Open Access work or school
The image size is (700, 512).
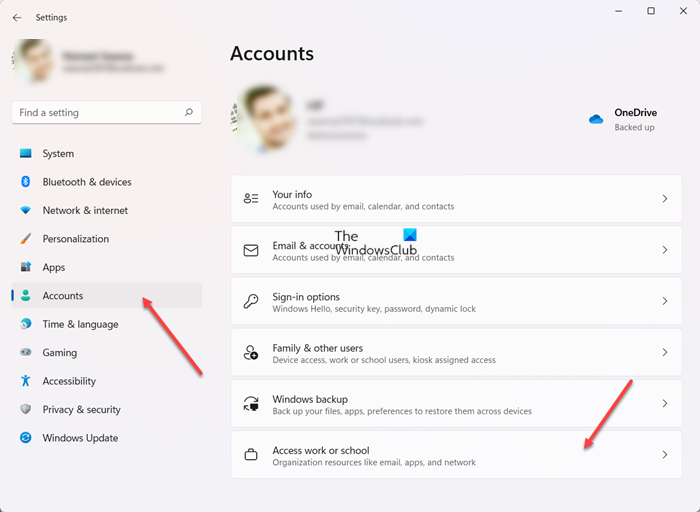pos(456,455)
